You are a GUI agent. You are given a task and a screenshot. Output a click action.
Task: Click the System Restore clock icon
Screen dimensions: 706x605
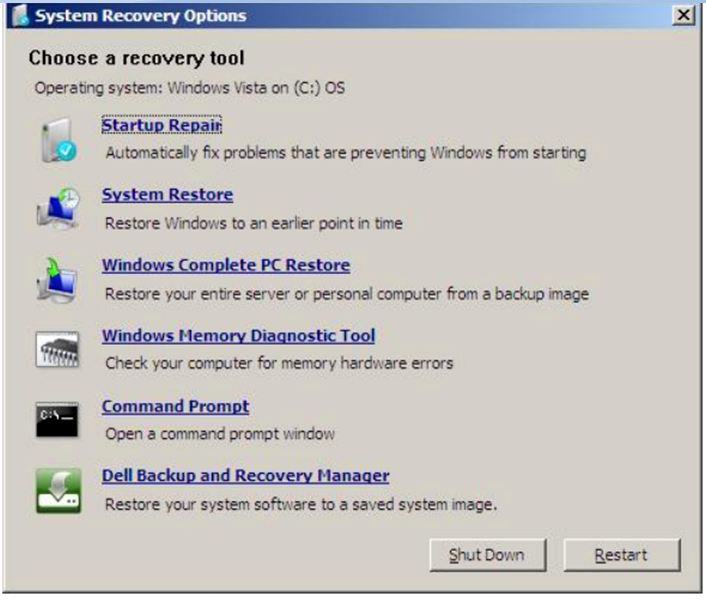(58, 208)
